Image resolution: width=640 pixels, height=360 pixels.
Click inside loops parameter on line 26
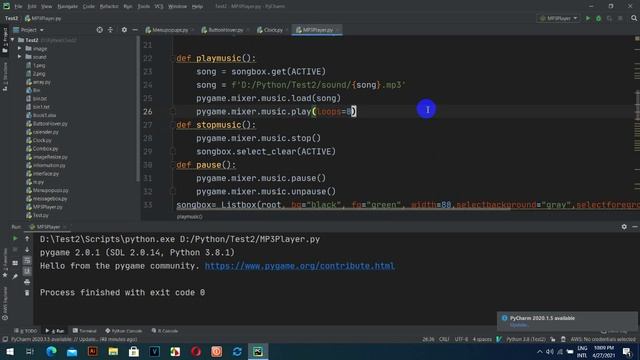tap(329, 111)
